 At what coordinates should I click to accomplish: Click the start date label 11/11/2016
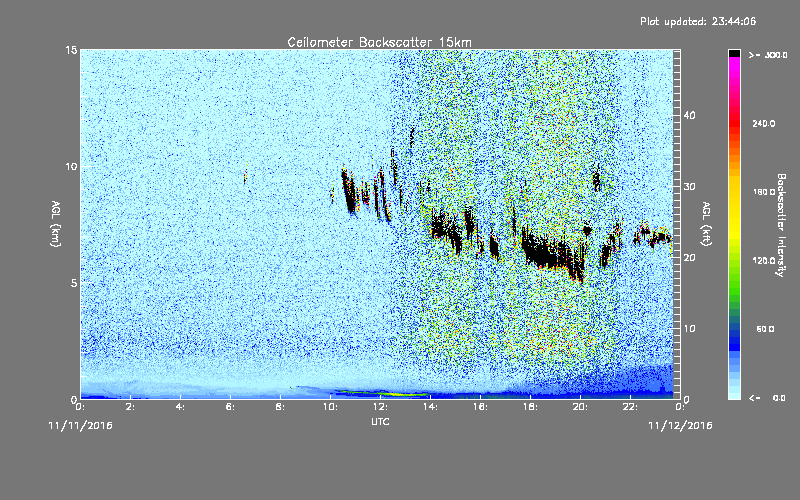[x=80, y=425]
